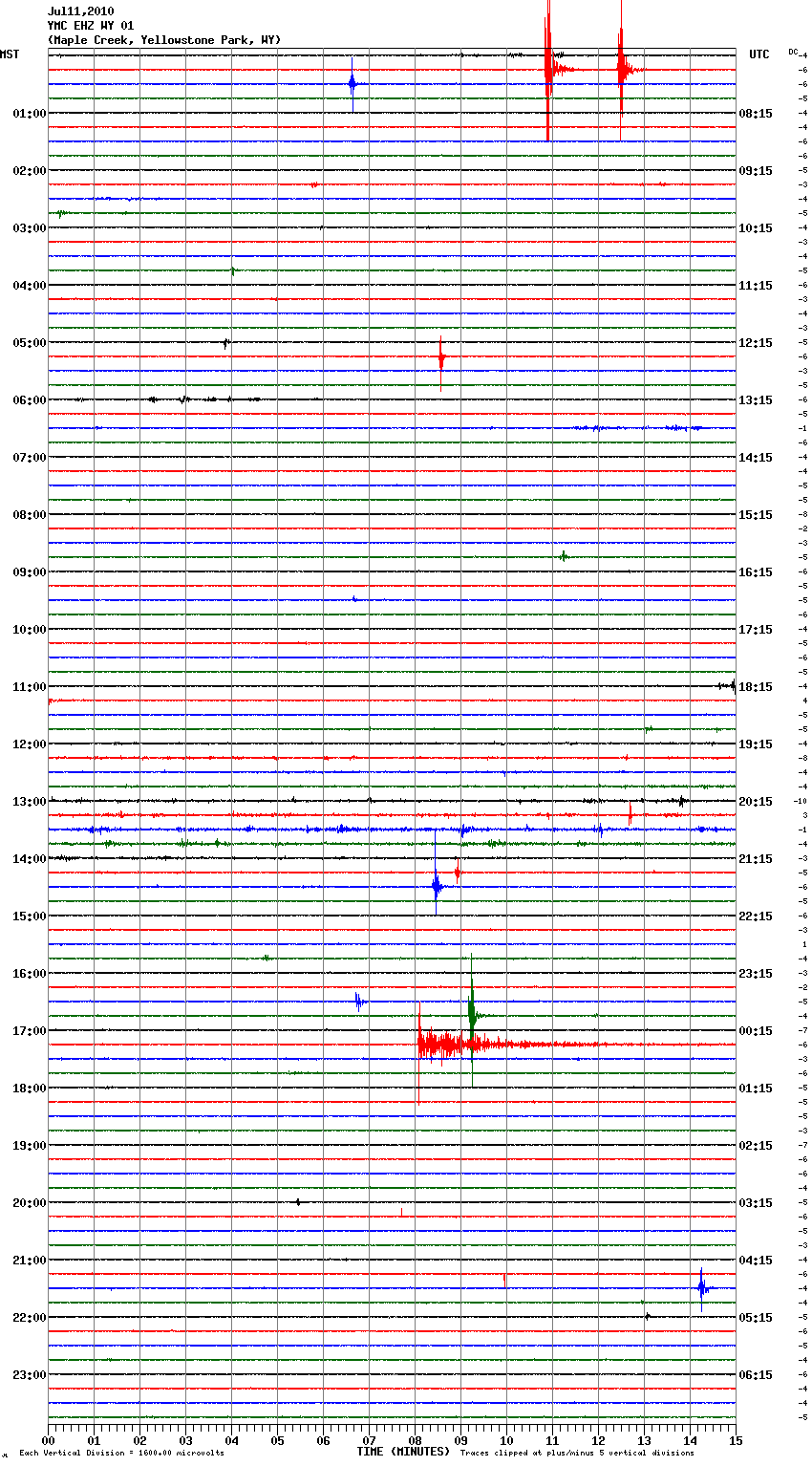Click the TIME (MINUTES) axis title
Screen dimensions: 812x1466
coord(403,1451)
